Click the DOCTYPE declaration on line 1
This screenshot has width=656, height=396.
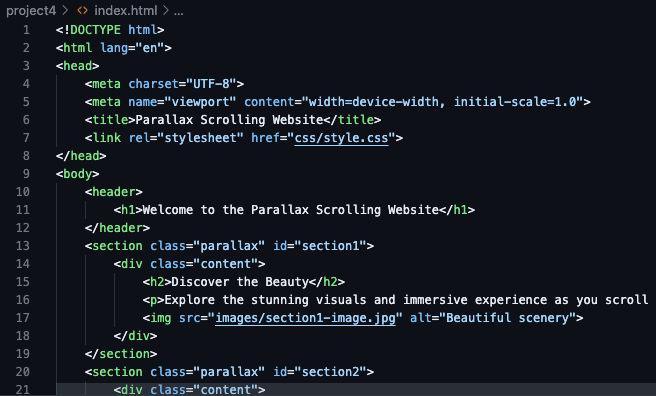pyautogui.click(x=110, y=30)
